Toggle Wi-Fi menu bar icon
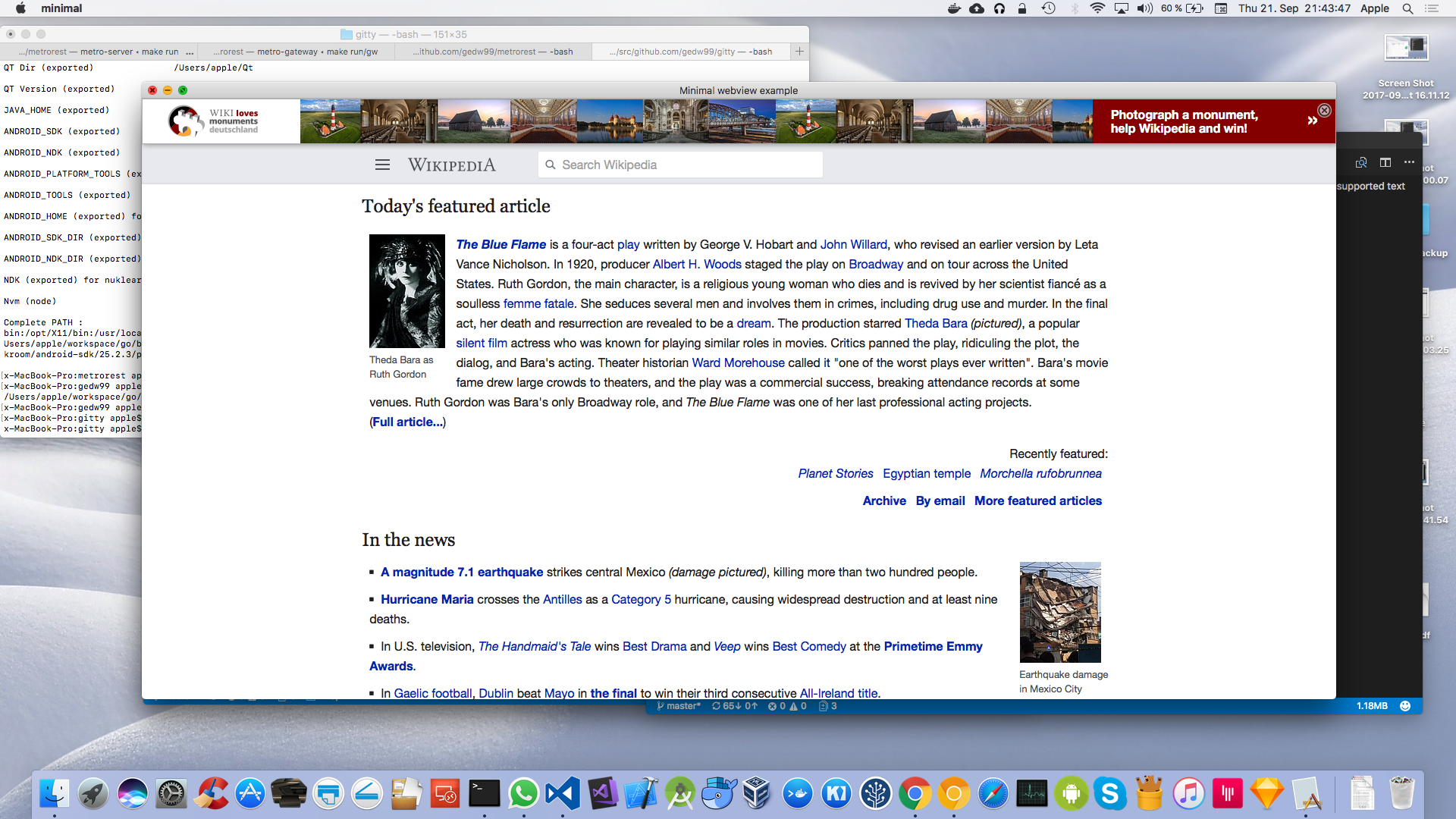 (x=1097, y=8)
